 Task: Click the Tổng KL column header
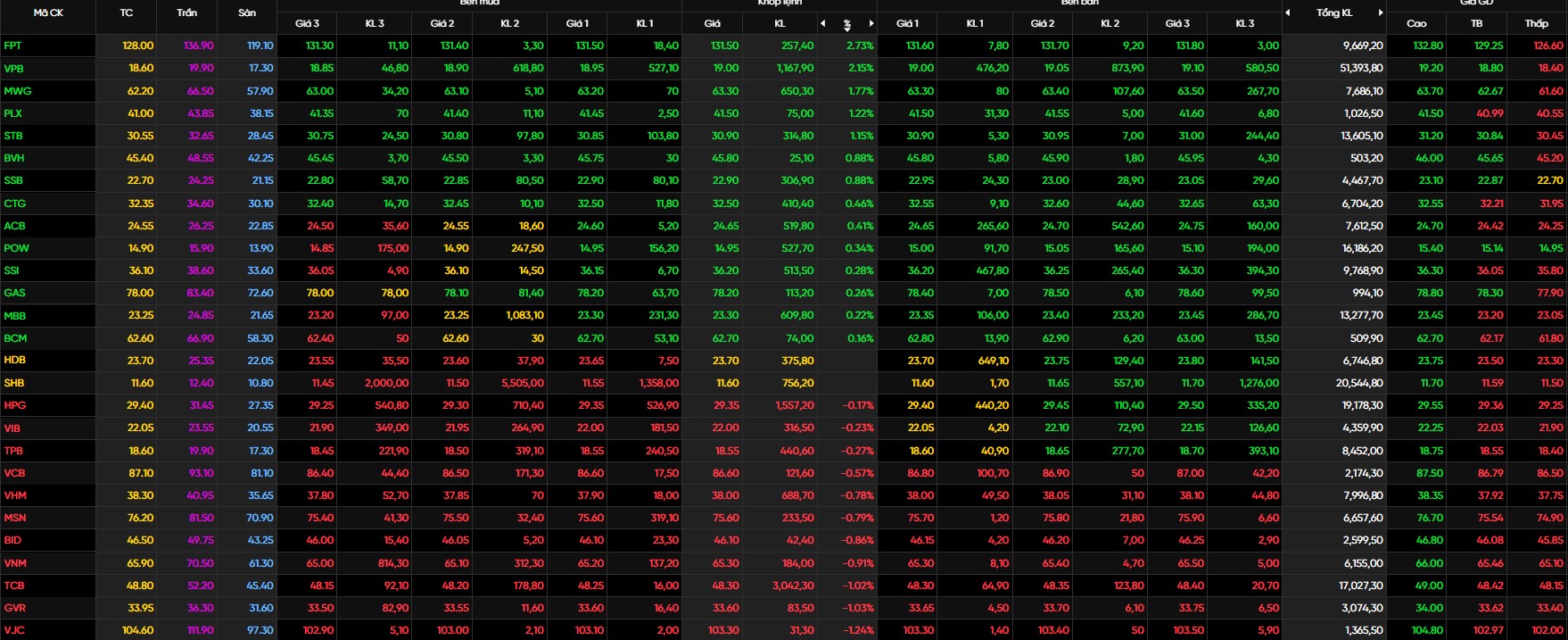pyautogui.click(x=1334, y=12)
